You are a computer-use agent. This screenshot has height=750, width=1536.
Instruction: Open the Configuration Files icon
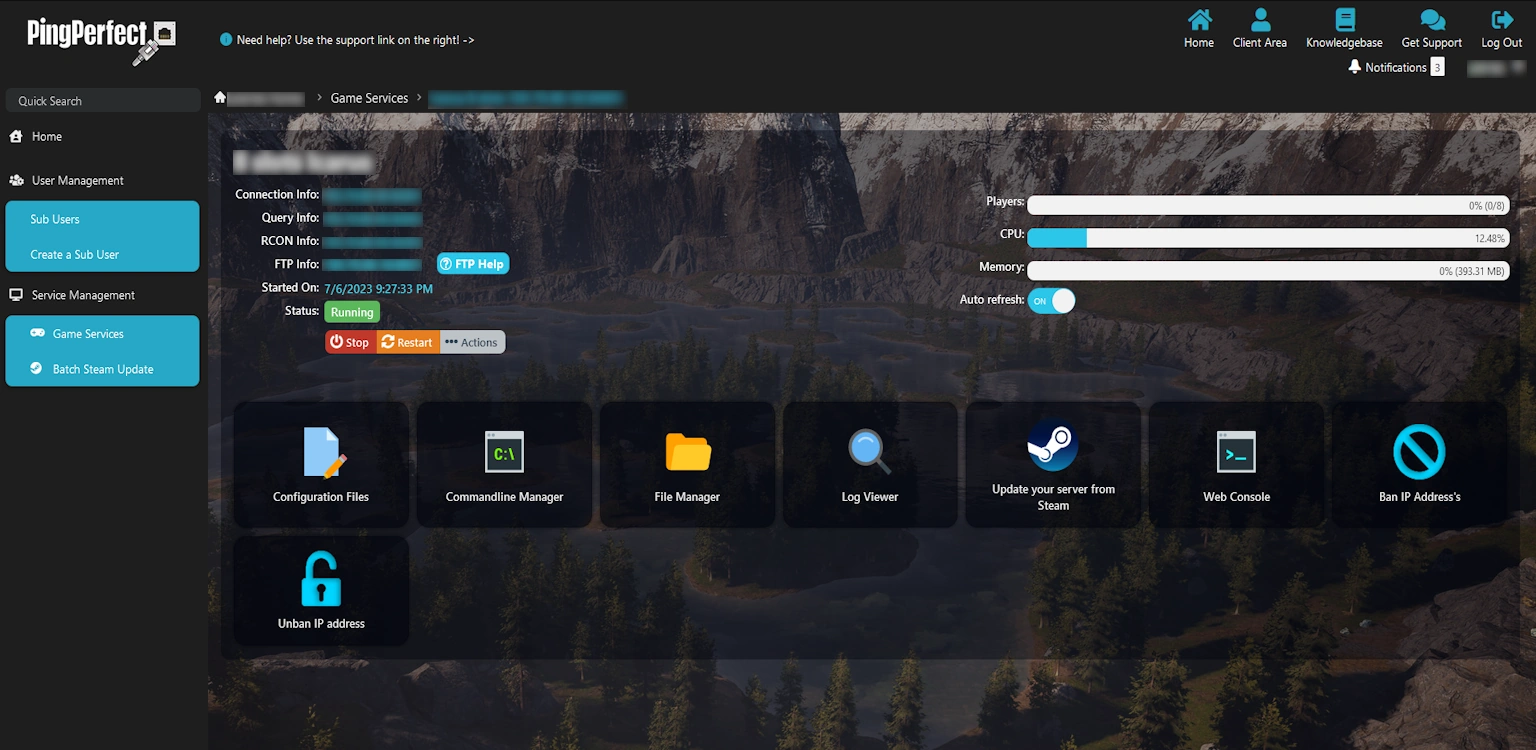(322, 452)
